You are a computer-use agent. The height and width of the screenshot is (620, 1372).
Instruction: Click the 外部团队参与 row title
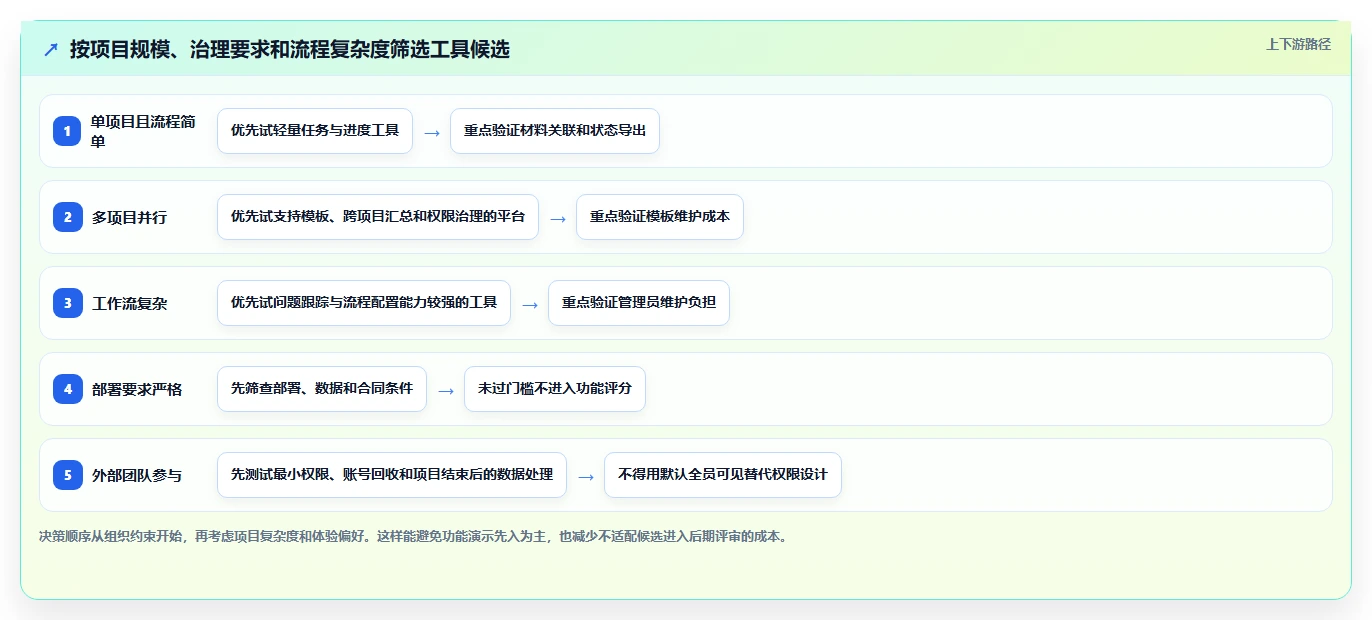click(137, 475)
